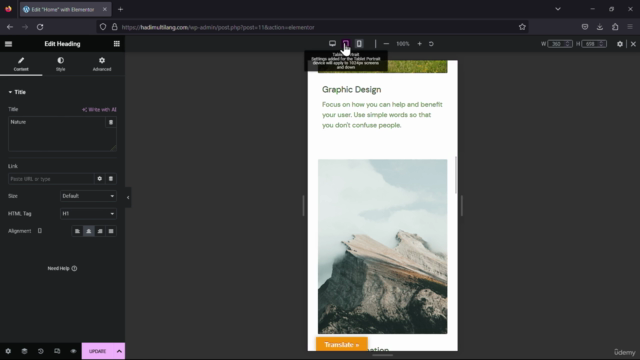Open the Firefox application menu
This screenshot has width=640, height=360.
(630, 27)
